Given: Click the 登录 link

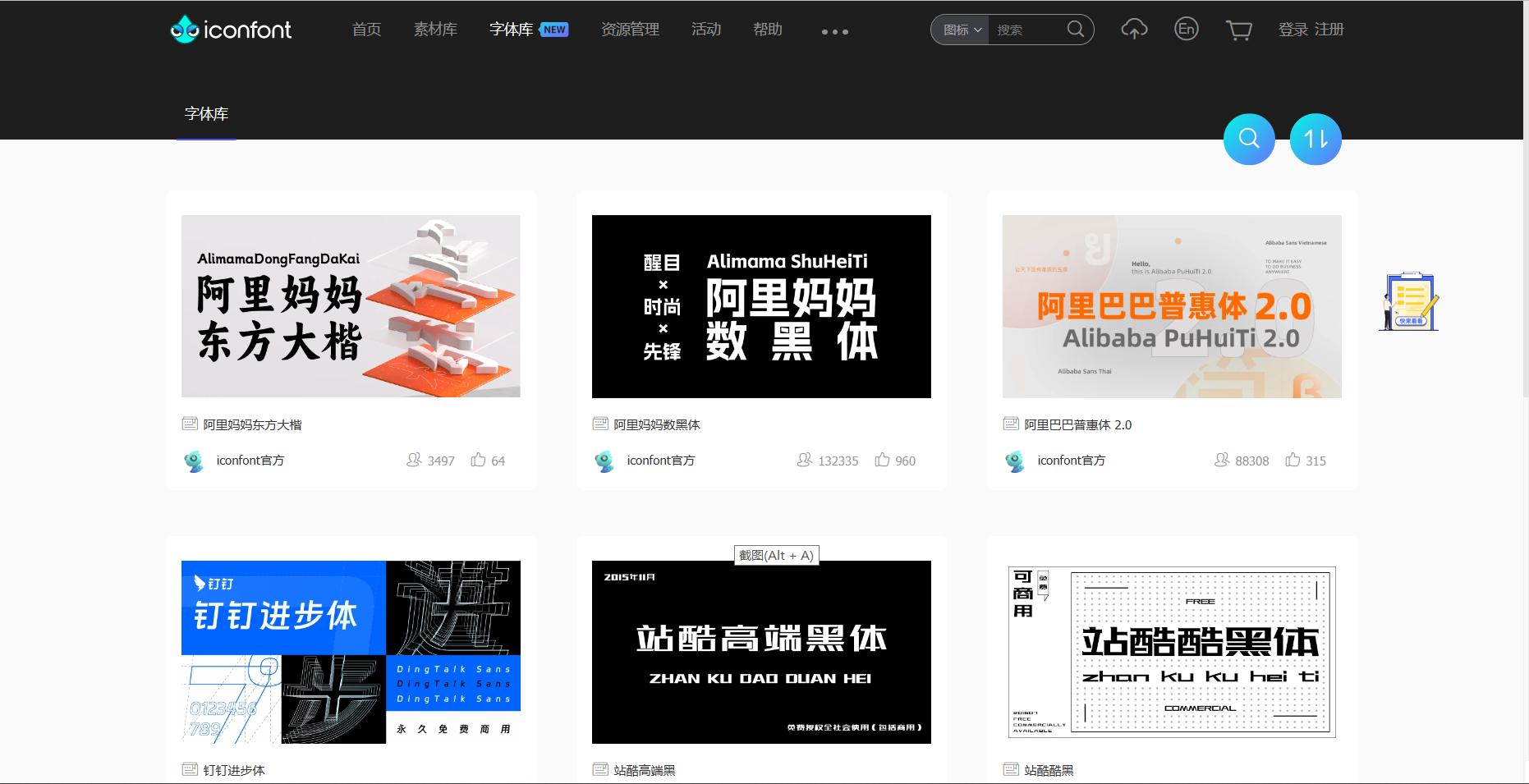Looking at the screenshot, I should tap(1293, 30).
